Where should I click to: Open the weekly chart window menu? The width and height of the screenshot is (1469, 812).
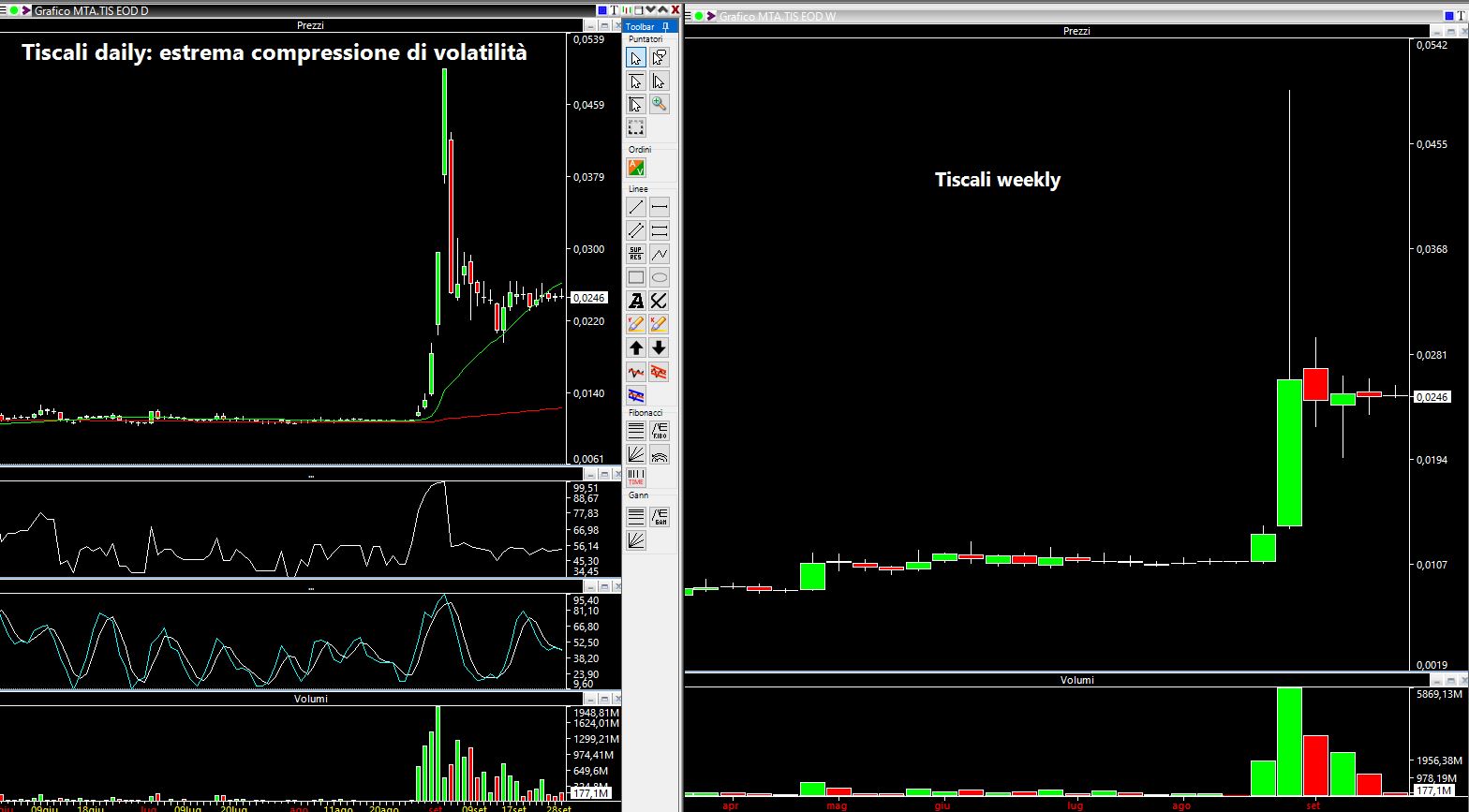(689, 16)
